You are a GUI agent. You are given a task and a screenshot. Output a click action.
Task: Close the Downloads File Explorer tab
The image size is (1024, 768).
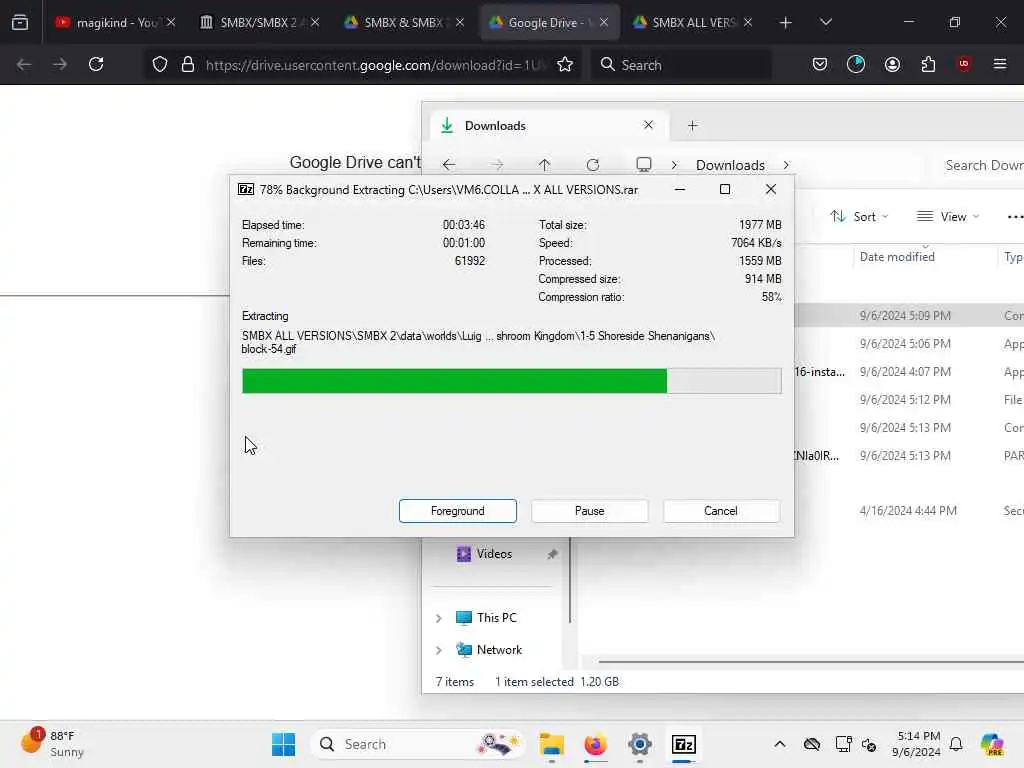tap(648, 125)
